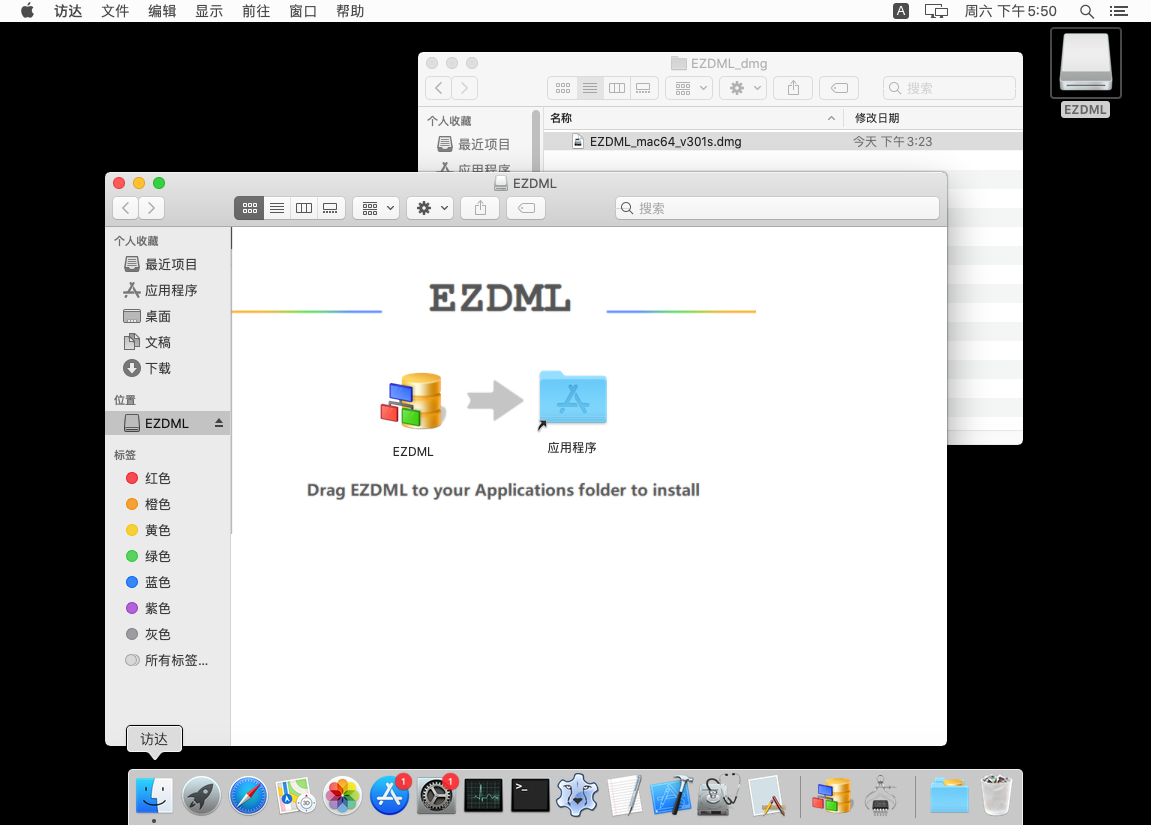Viewport: 1151px width, 825px height.
Task: Click edit tags button in EZDML window
Action: click(526, 208)
